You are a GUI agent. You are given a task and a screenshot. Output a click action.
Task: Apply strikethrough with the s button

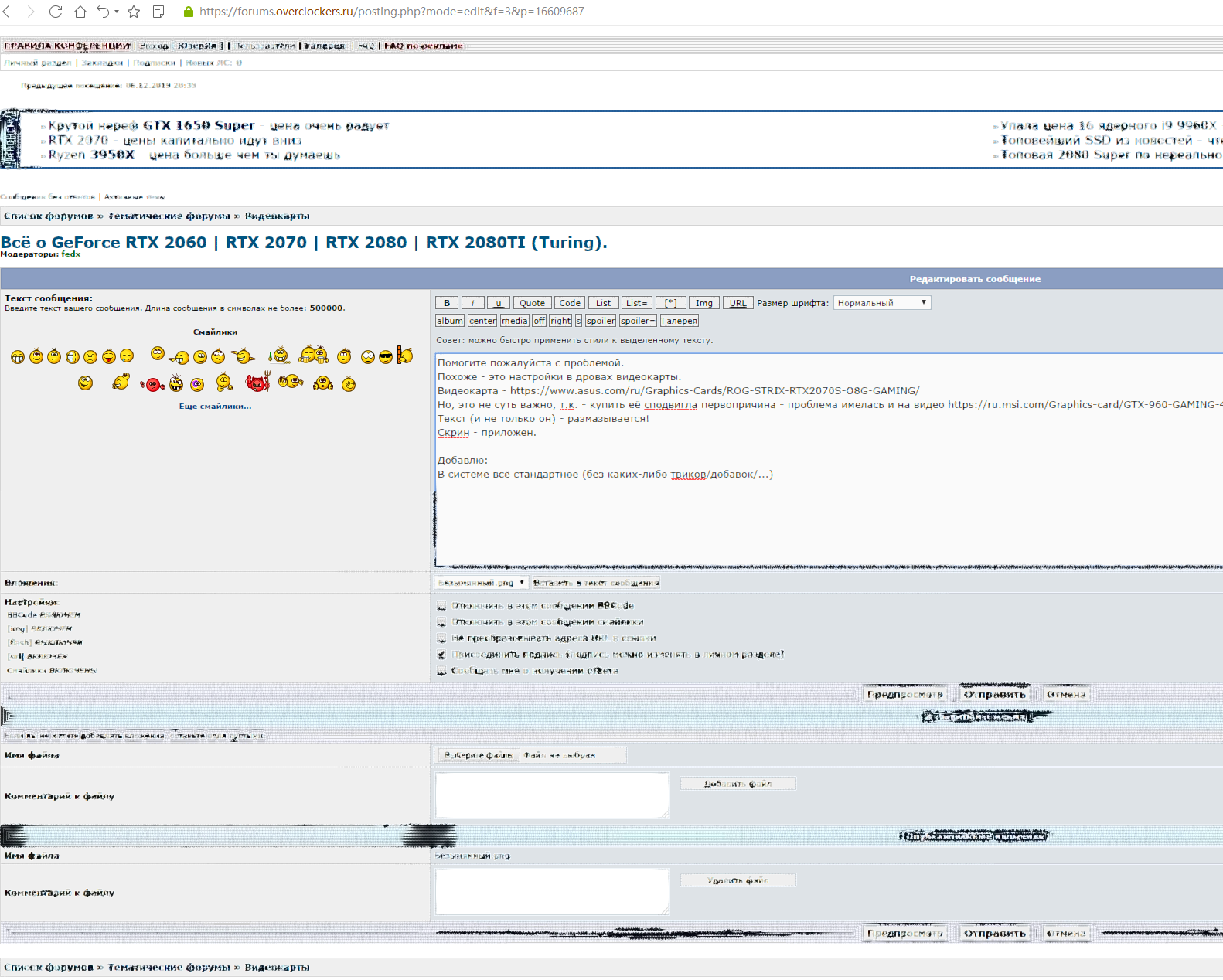point(578,321)
